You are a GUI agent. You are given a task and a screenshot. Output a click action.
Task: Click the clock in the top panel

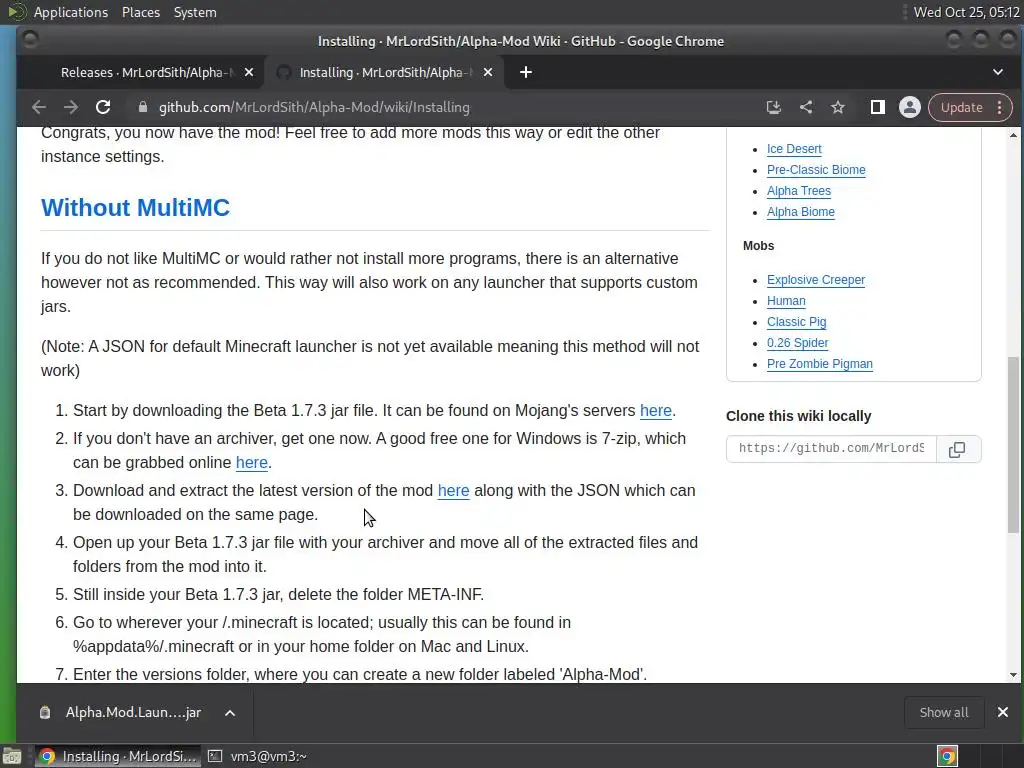pos(966,12)
